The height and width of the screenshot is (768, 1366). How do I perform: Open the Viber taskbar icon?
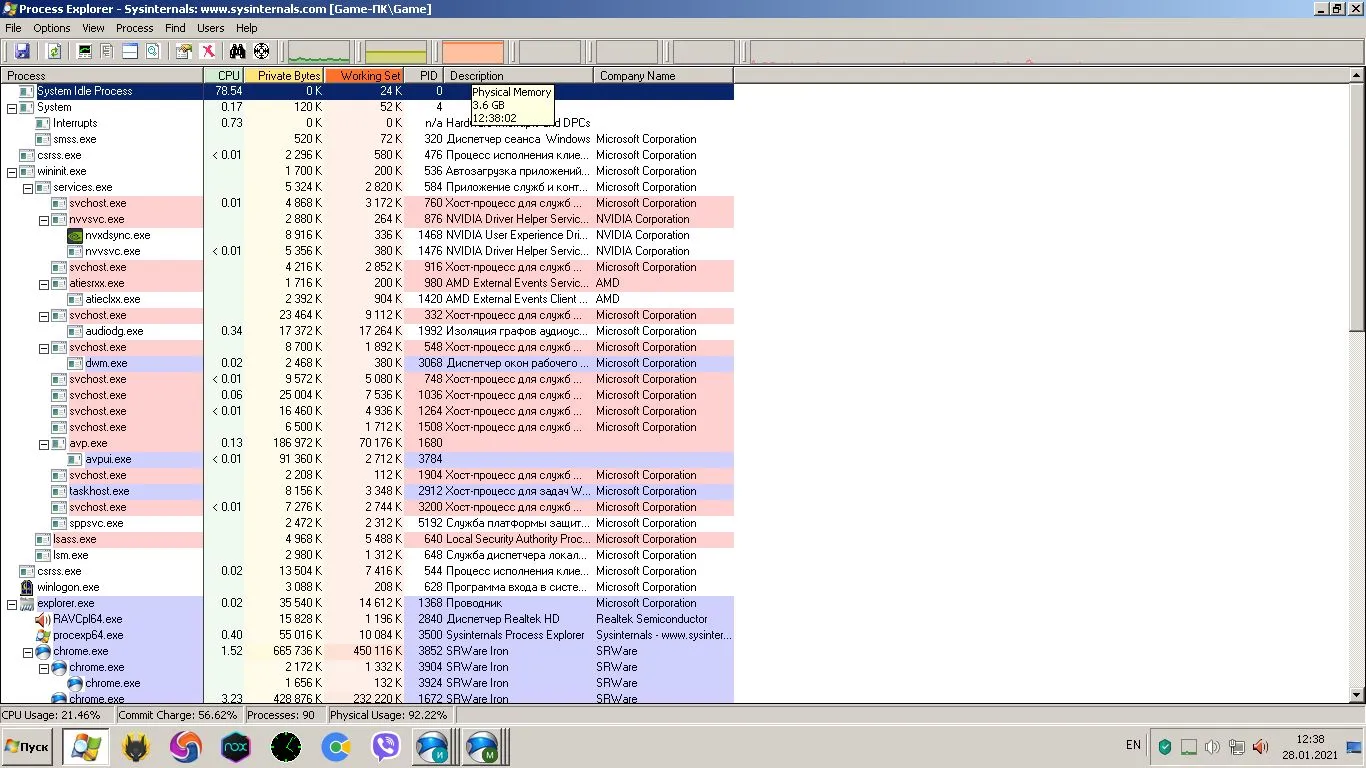coord(386,747)
